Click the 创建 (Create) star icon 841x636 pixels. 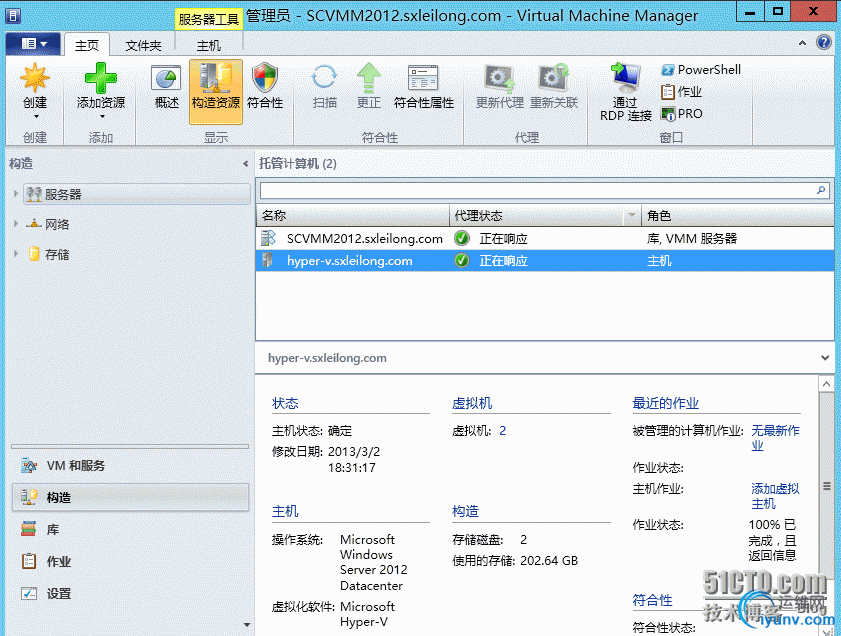(35, 78)
